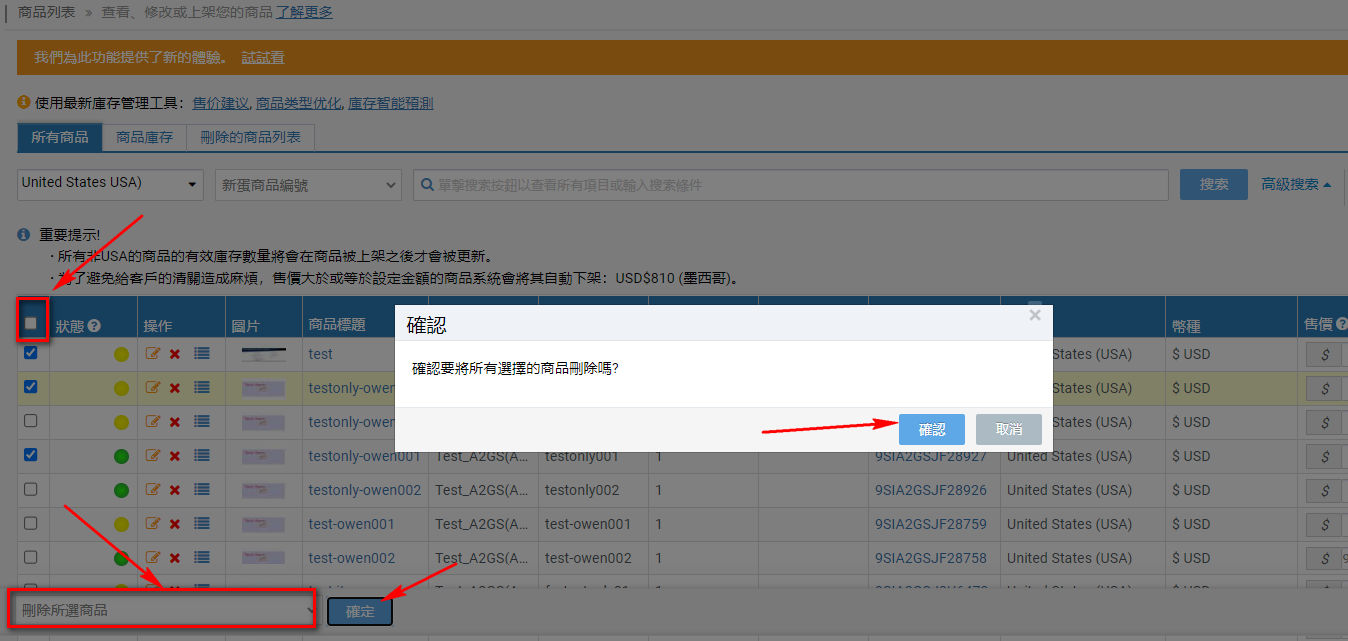This screenshot has height=641, width=1348.
Task: Click the 了解更多 link
Action: [x=304, y=12]
